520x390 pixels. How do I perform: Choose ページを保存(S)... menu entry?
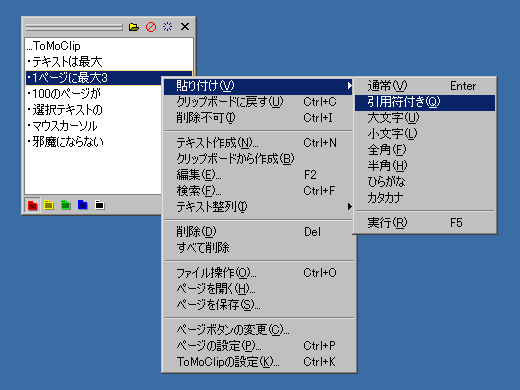[x=259, y=305]
